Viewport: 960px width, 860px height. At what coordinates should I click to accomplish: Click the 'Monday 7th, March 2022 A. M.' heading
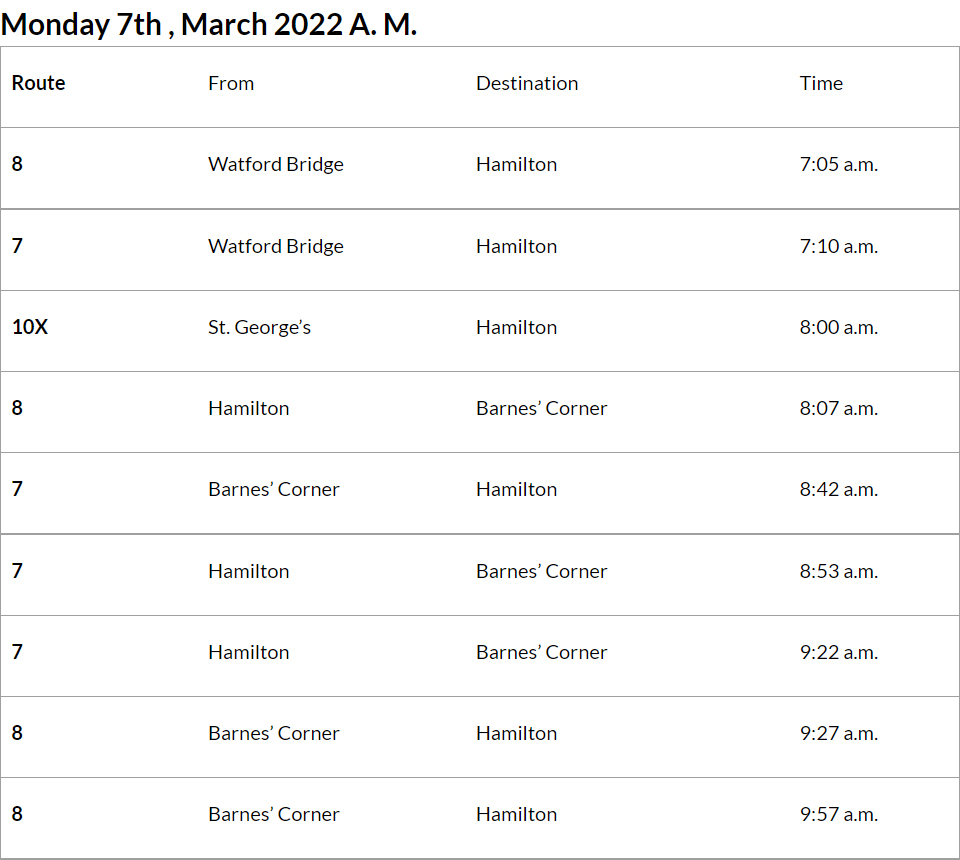pos(209,24)
